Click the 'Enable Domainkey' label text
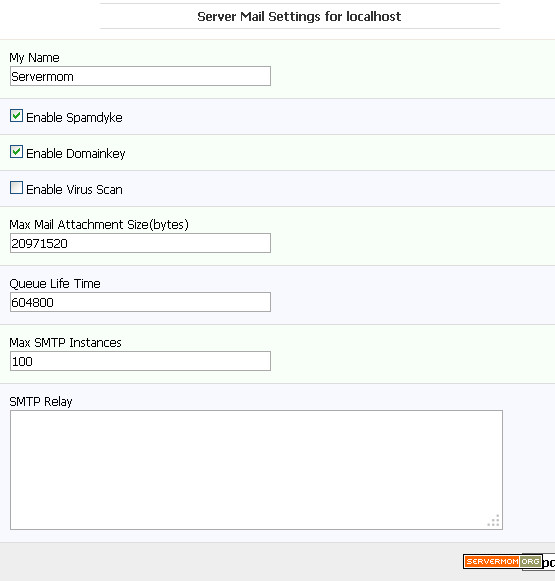The image size is (555, 581). click(x=76, y=153)
